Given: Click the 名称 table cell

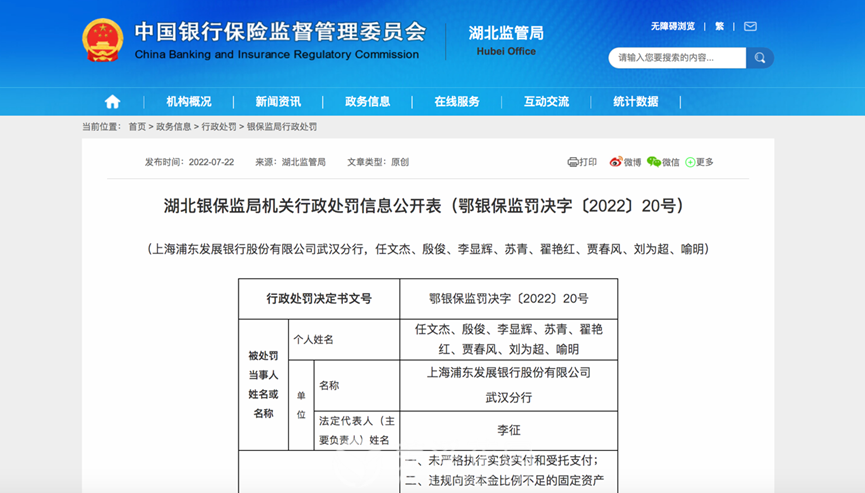Looking at the screenshot, I should point(357,385).
